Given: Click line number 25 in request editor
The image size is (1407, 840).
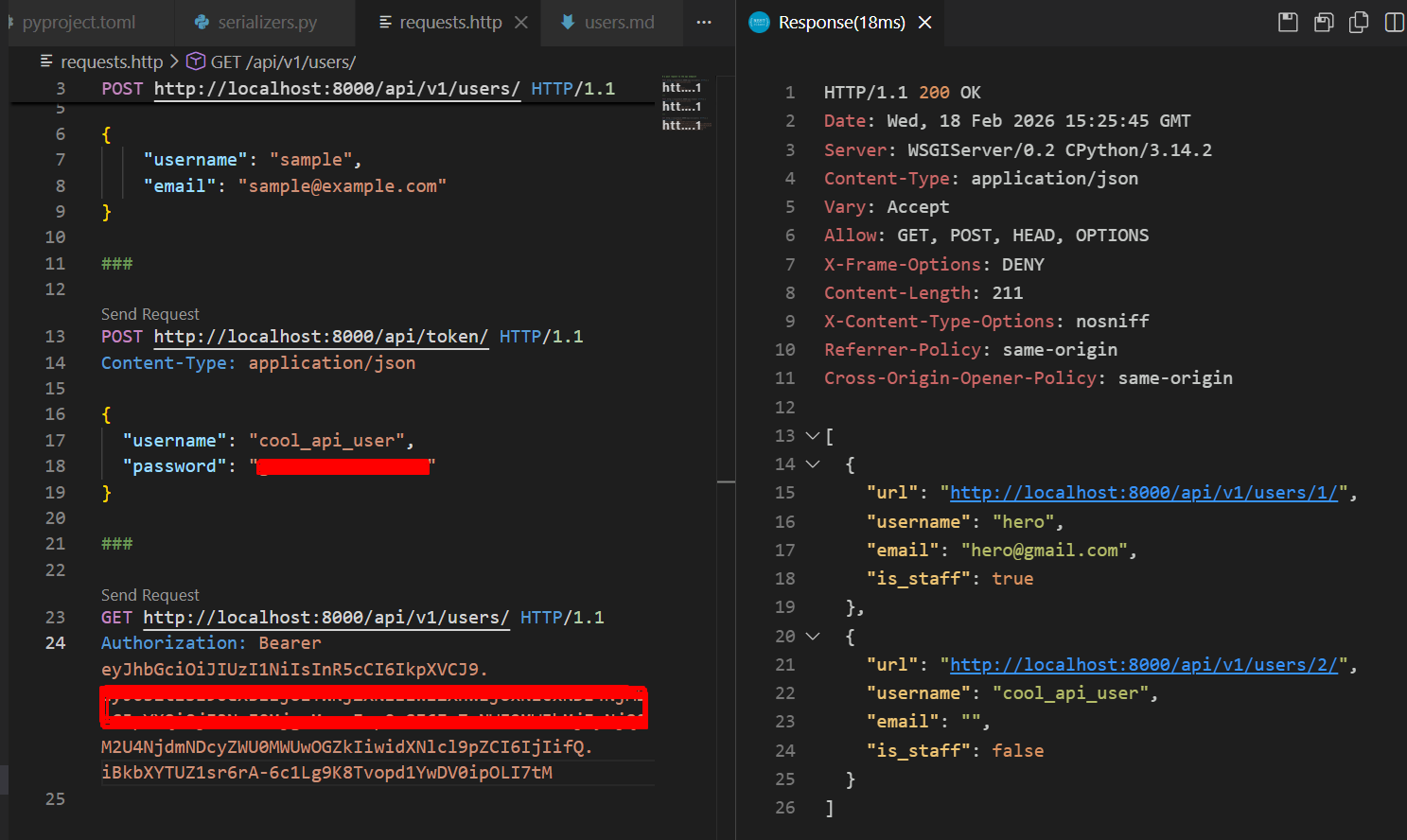Looking at the screenshot, I should pos(56,799).
